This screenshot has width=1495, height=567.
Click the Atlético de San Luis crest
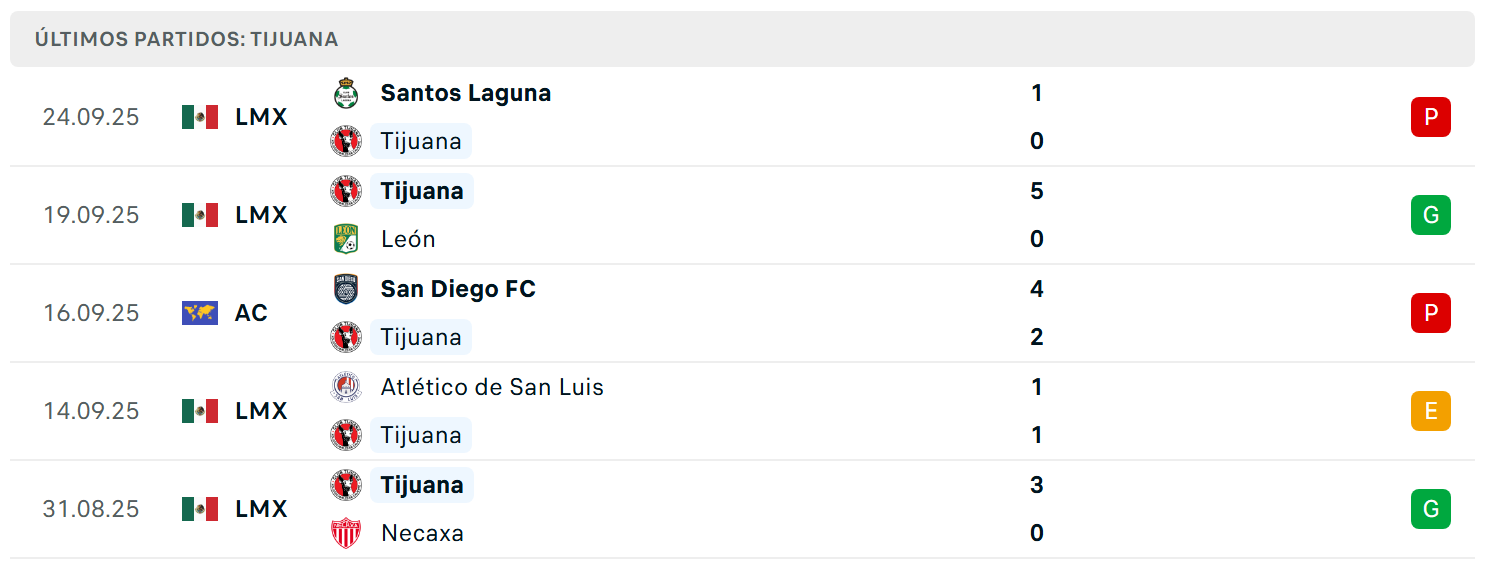(346, 387)
